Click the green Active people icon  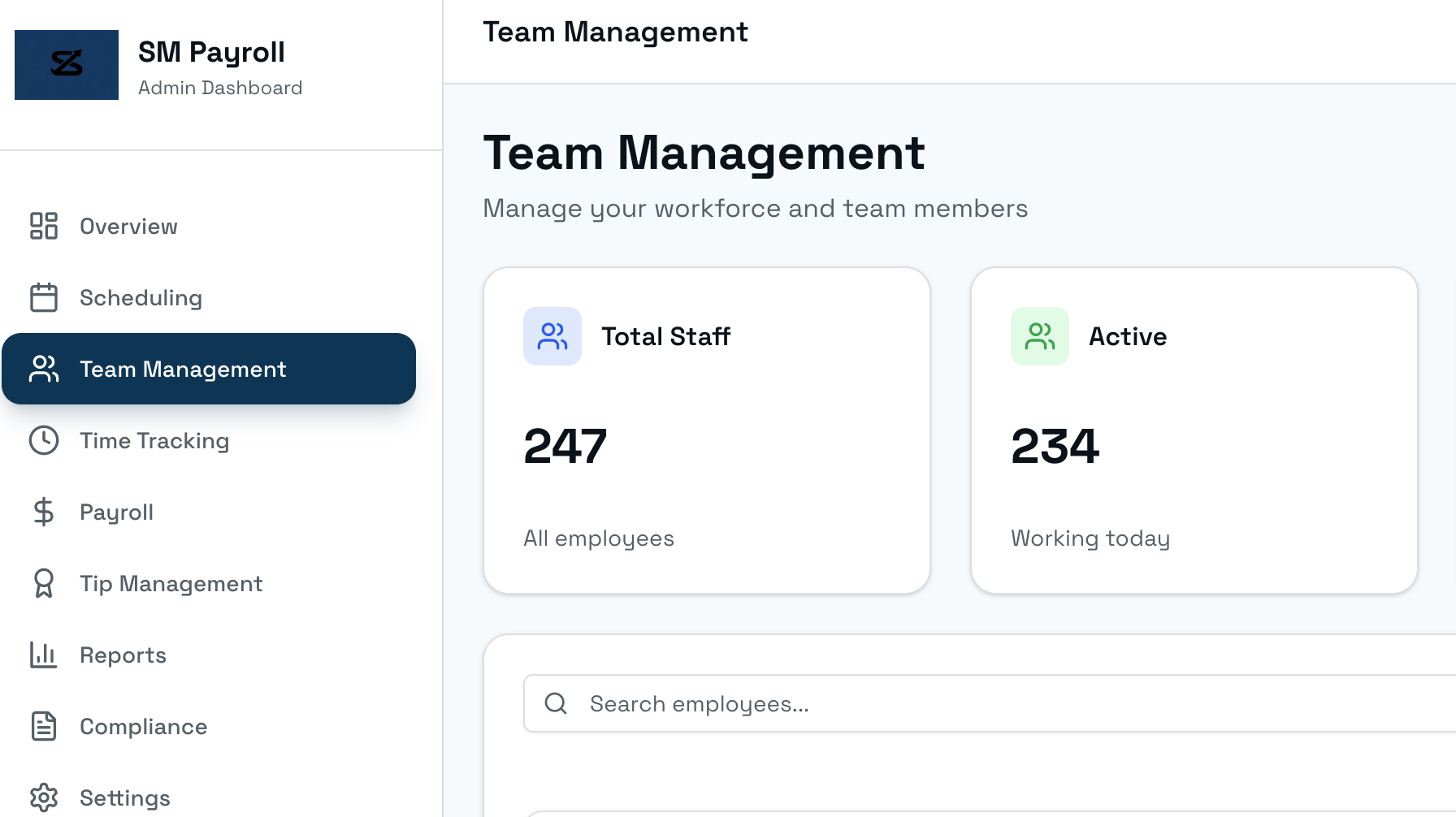point(1040,335)
